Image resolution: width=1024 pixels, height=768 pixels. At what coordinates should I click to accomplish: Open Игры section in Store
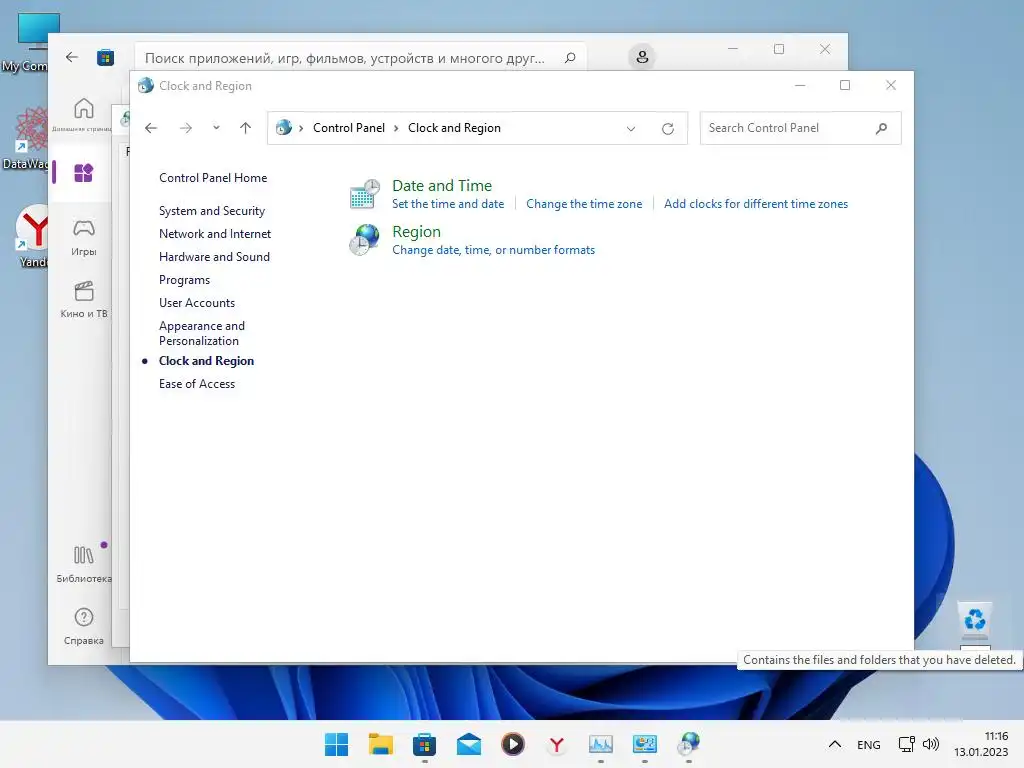[x=84, y=237]
